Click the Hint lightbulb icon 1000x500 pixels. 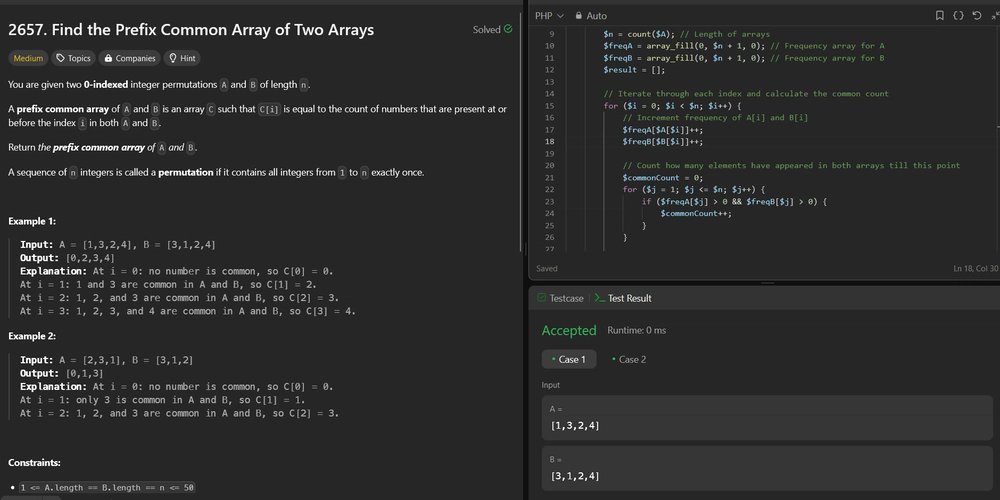(x=172, y=58)
